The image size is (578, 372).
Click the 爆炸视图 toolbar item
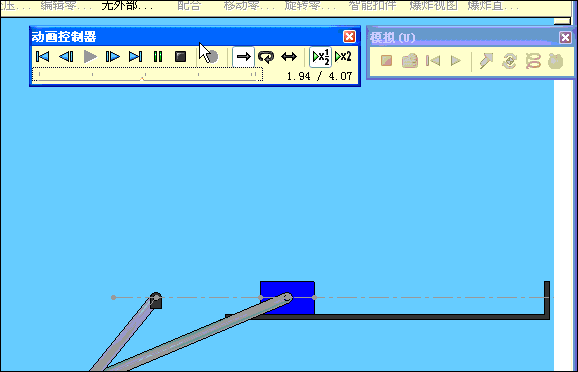point(433,6)
